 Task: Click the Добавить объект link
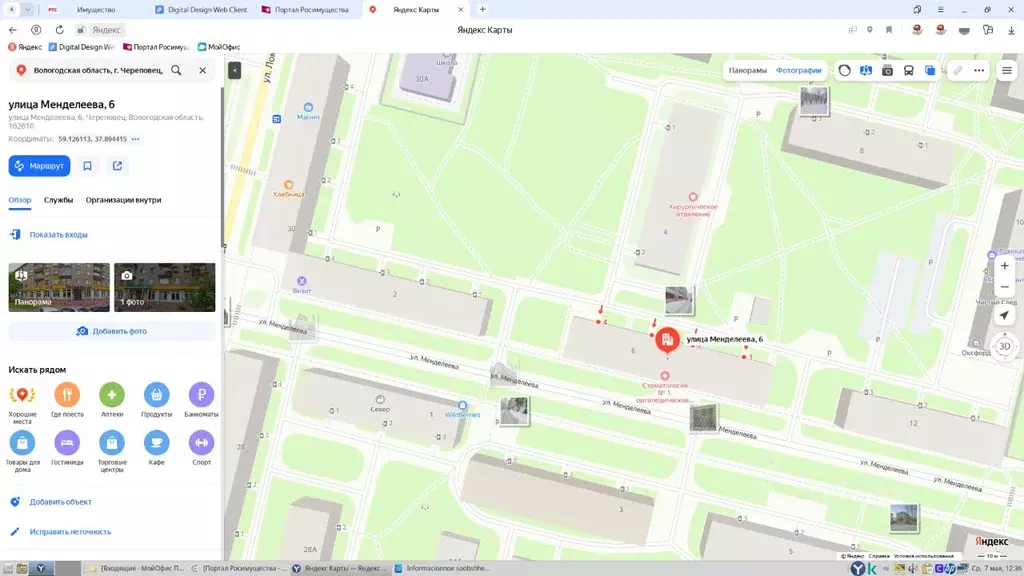(x=60, y=502)
